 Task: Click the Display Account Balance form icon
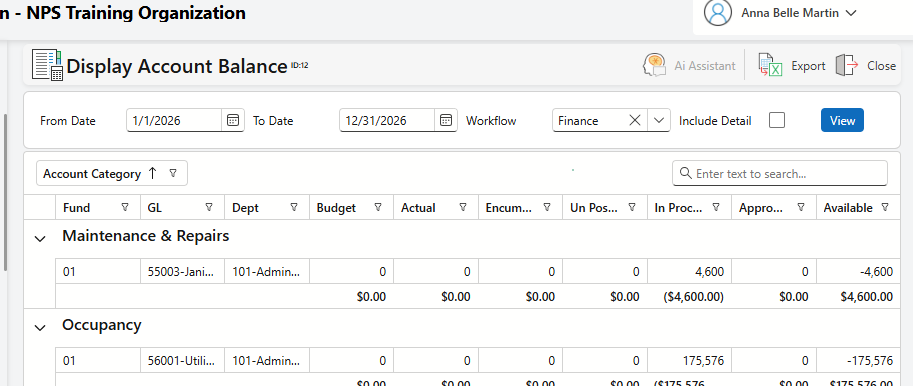(47, 65)
